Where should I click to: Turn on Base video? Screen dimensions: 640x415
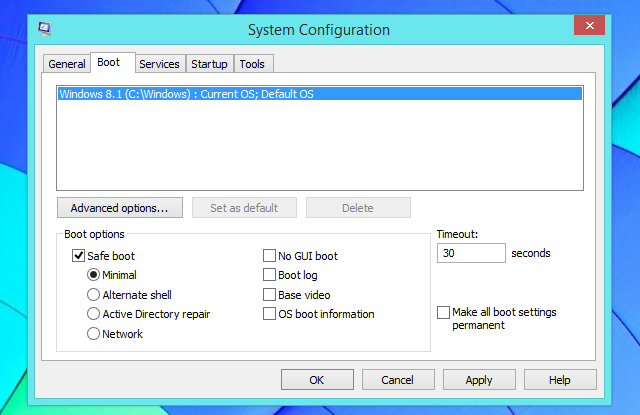pyautogui.click(x=269, y=295)
